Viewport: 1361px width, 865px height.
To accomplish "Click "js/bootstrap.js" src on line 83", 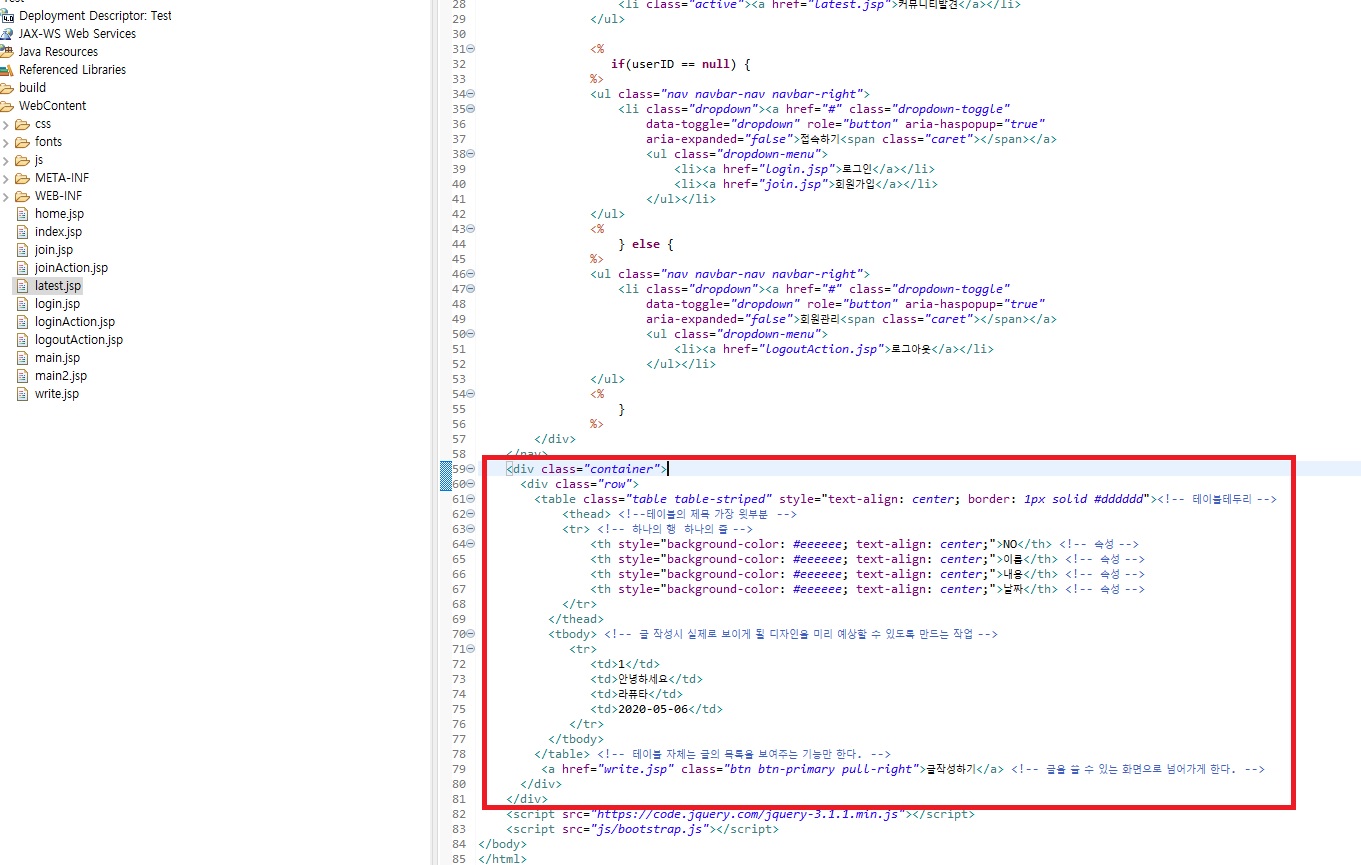I will pos(651,829).
